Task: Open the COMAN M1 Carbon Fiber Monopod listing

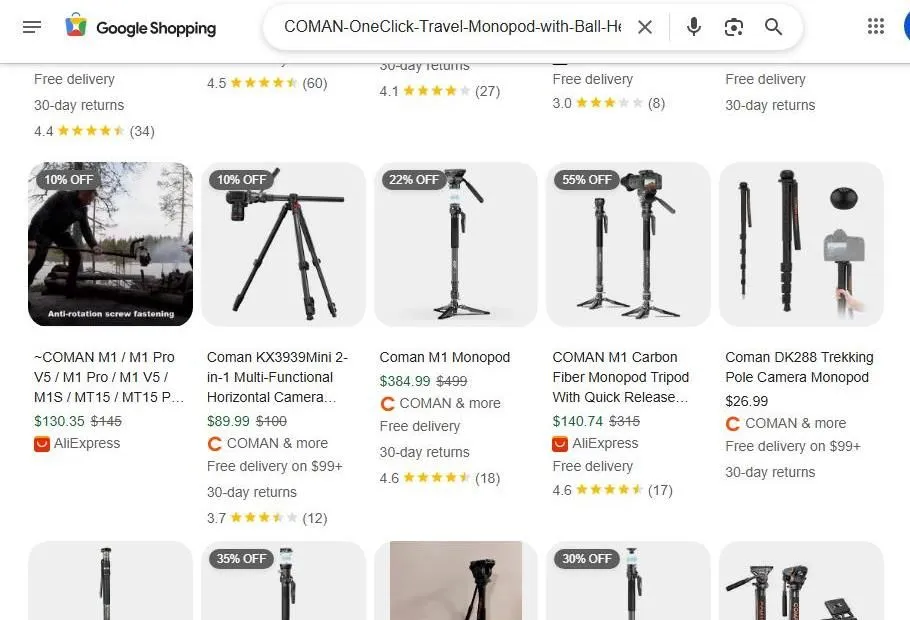Action: 620,377
